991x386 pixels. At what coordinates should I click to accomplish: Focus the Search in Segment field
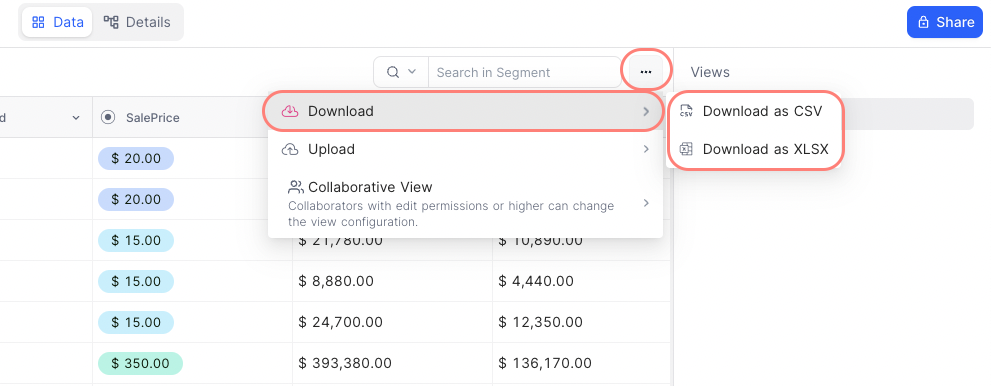point(525,72)
